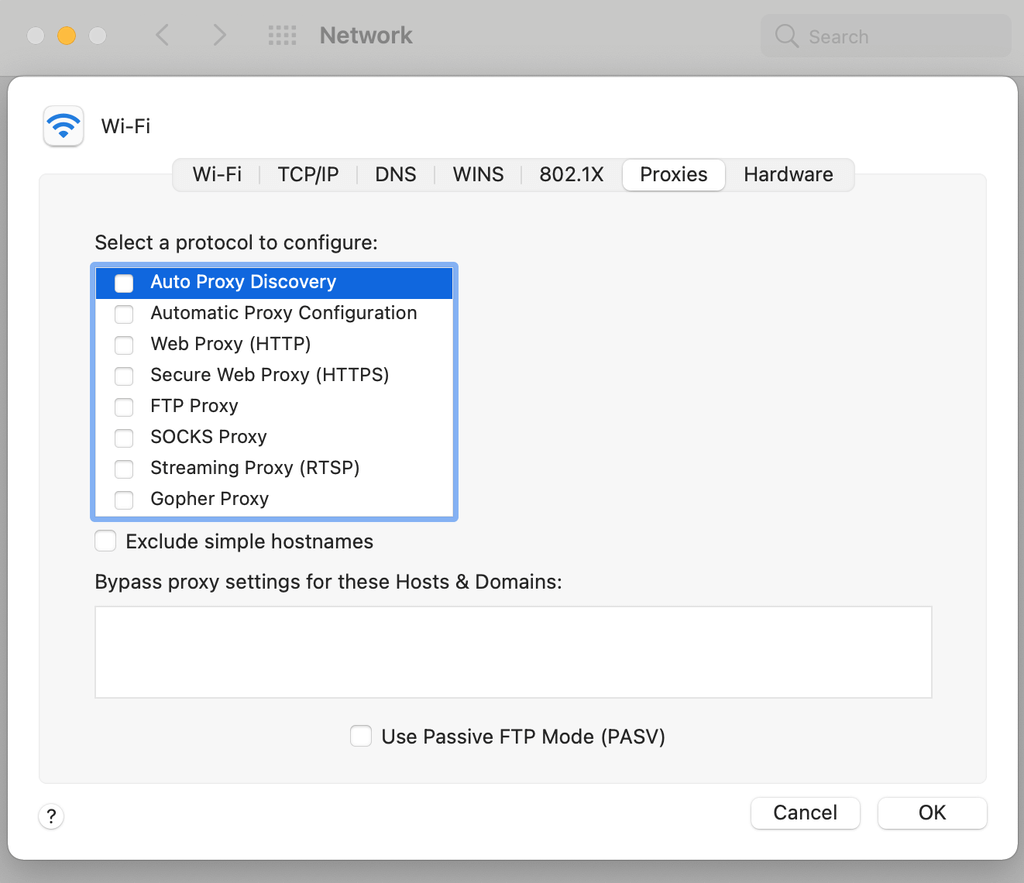Open help via the question mark icon
The width and height of the screenshot is (1024, 883).
coord(51,816)
